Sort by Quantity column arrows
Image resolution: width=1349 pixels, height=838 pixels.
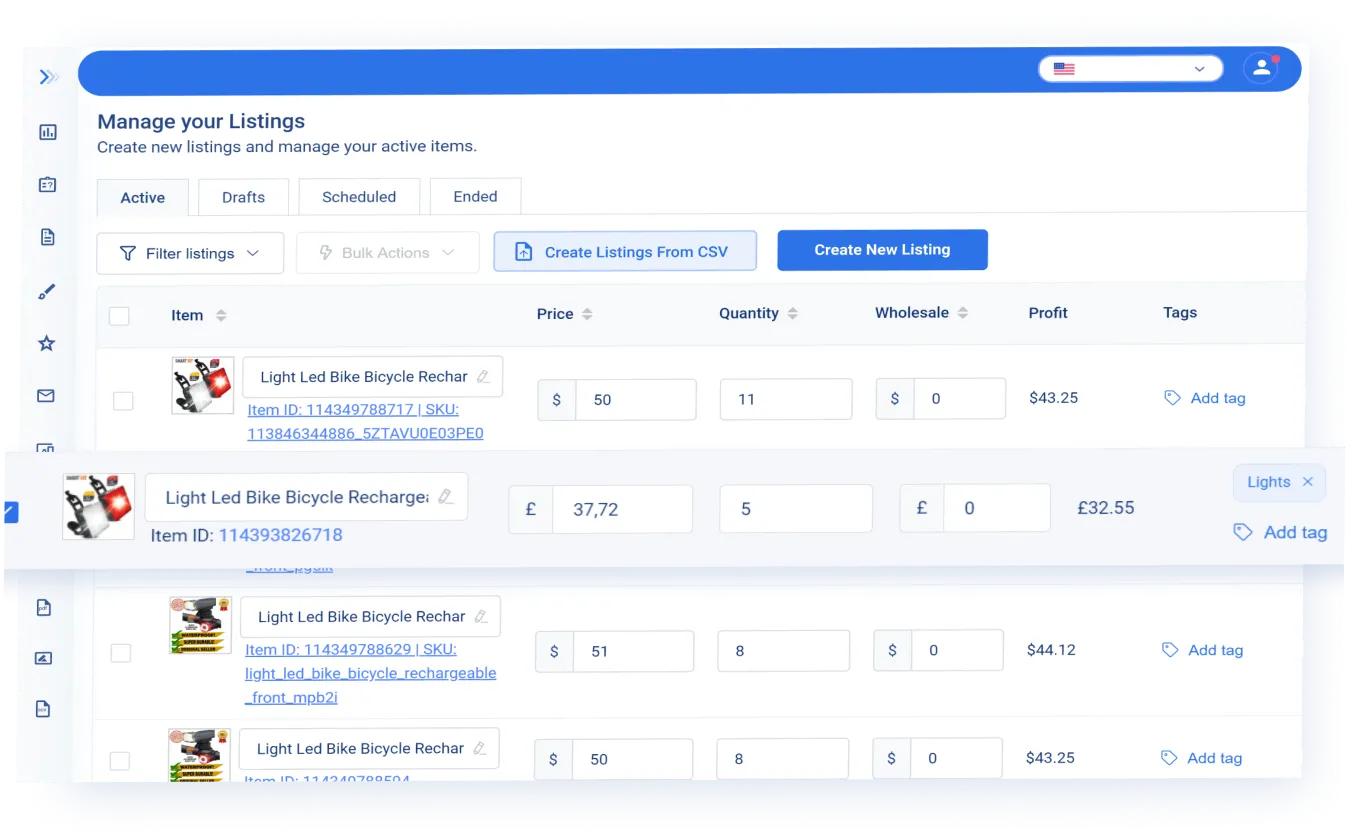click(x=792, y=313)
